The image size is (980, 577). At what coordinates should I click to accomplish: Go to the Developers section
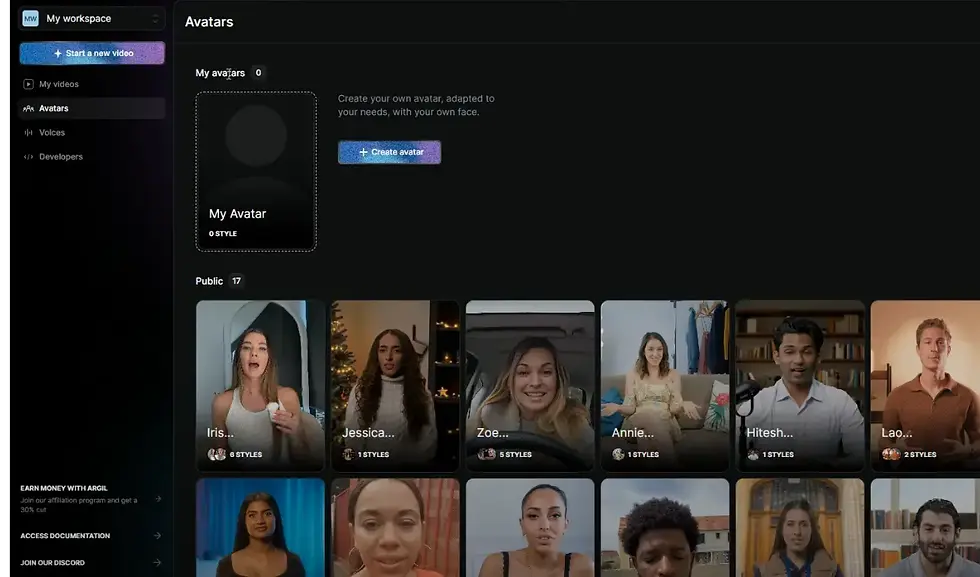click(92, 157)
